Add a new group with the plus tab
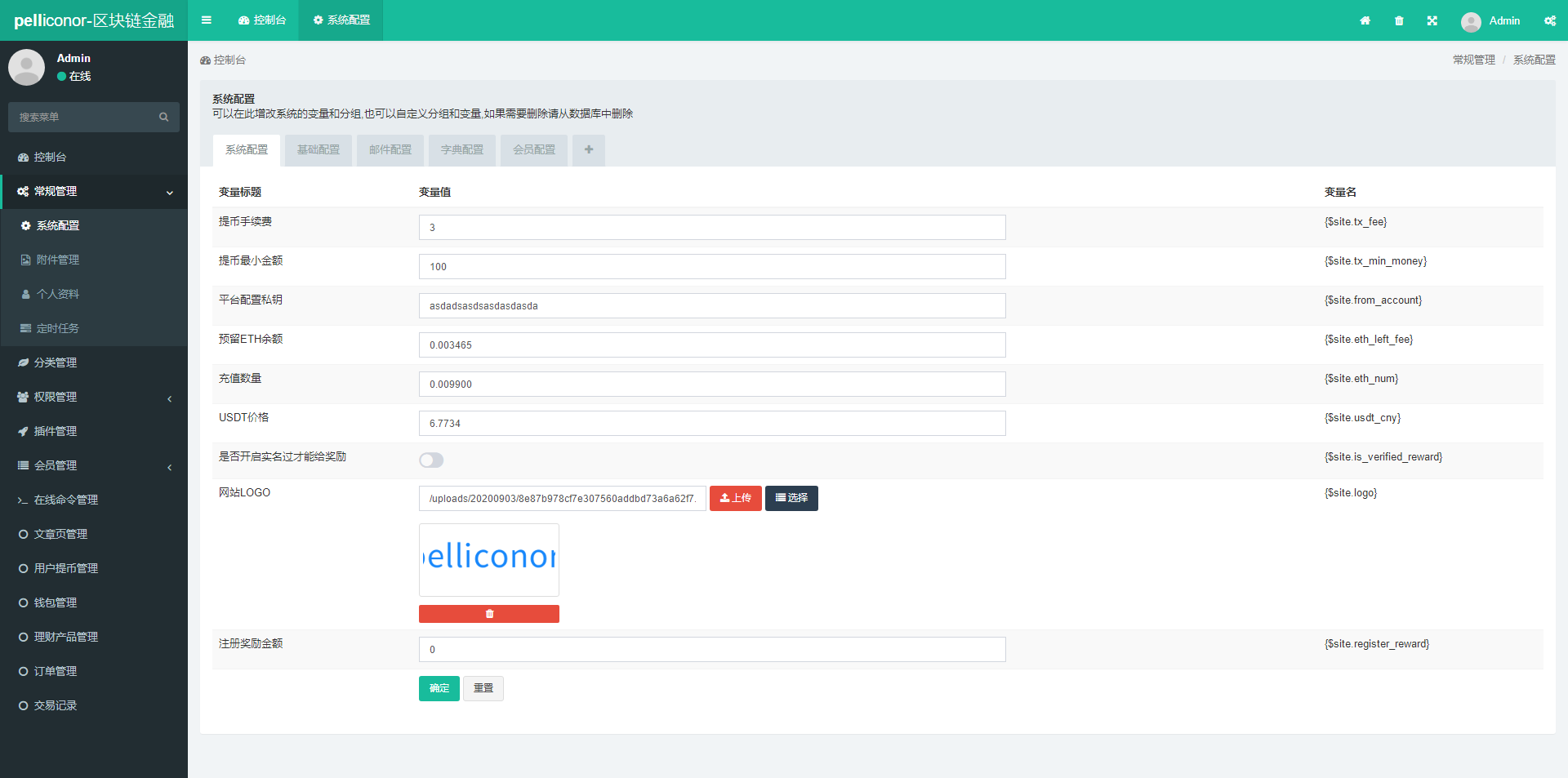 coord(589,150)
